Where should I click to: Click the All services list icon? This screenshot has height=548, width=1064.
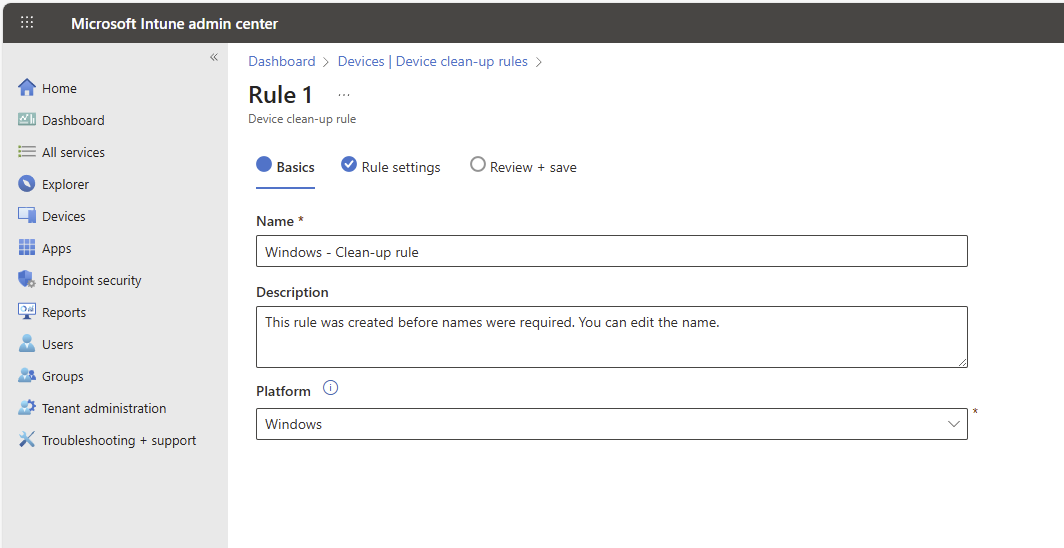pyautogui.click(x=26, y=151)
